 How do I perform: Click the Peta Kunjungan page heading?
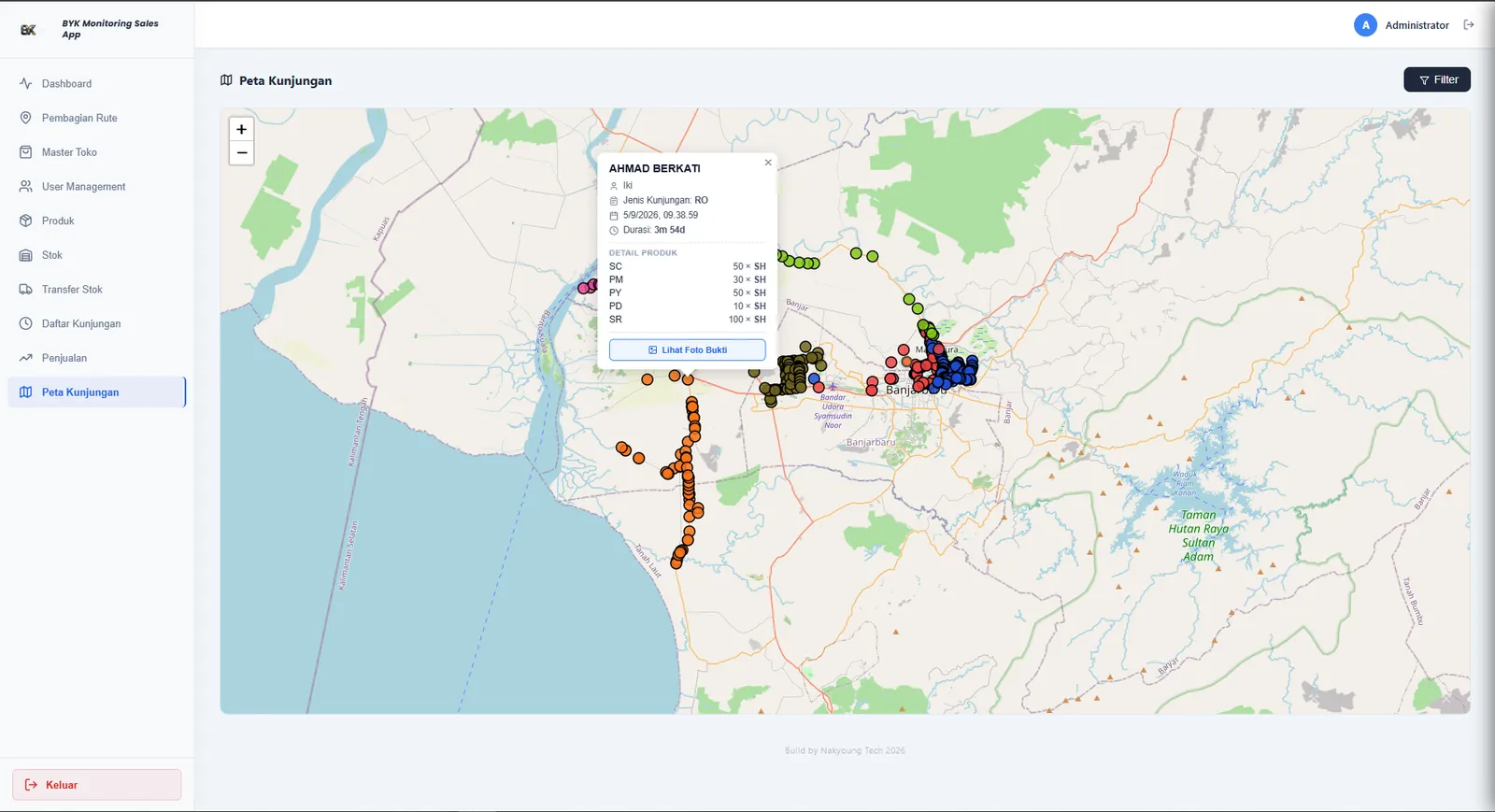(285, 80)
